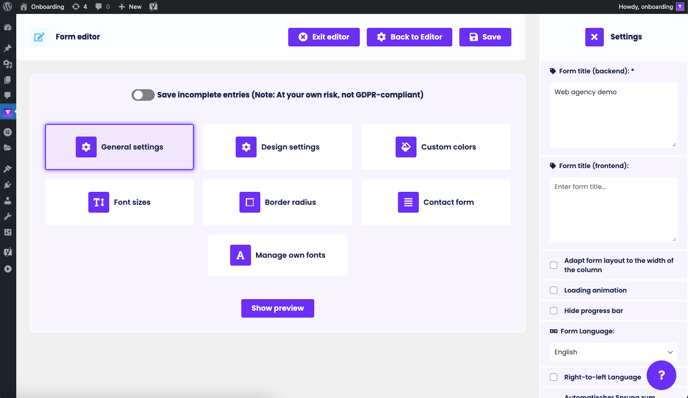Click Back to Editor
The image size is (688, 398).
click(x=409, y=37)
